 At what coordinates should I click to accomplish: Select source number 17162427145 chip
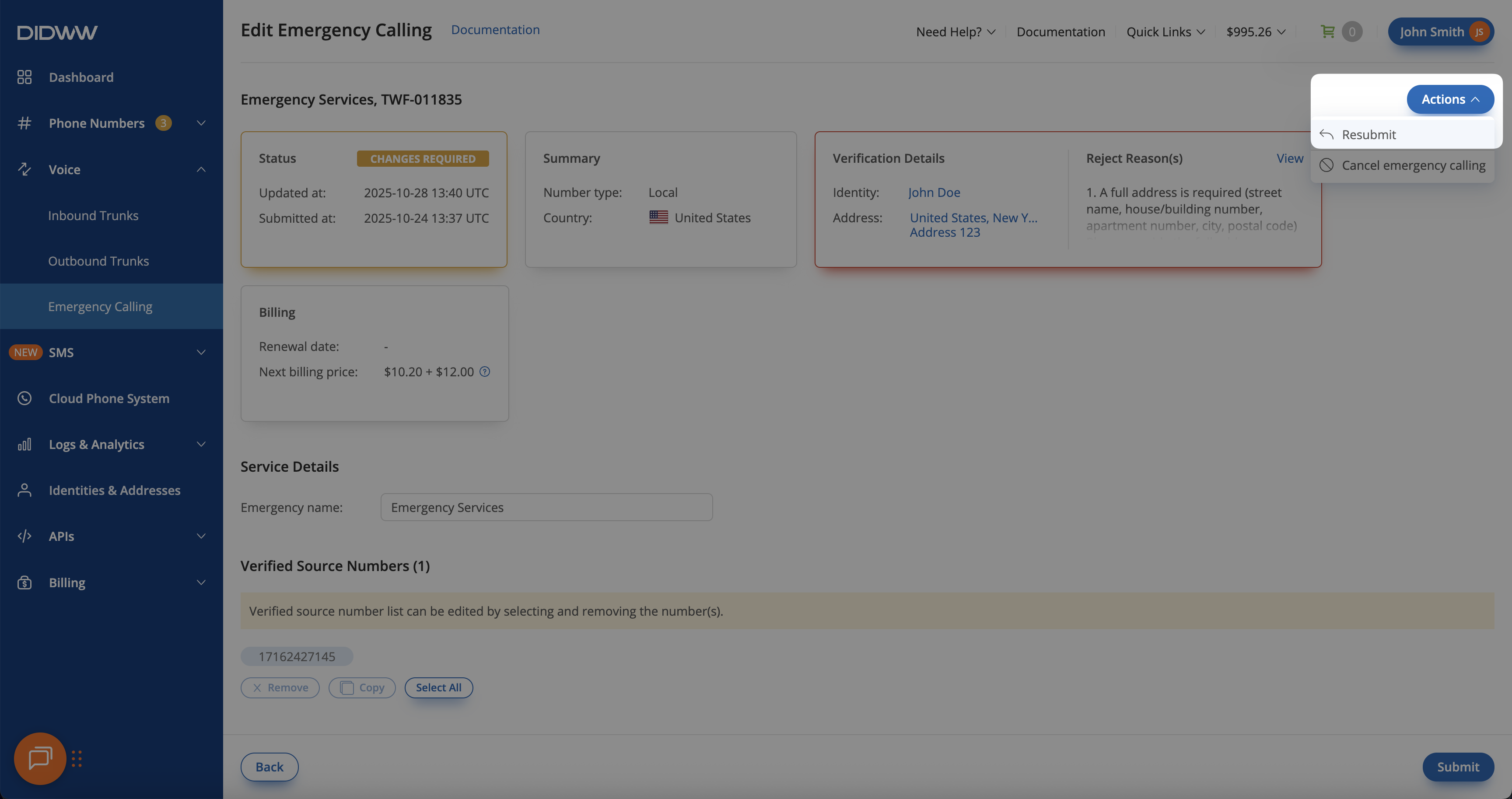tap(297, 656)
